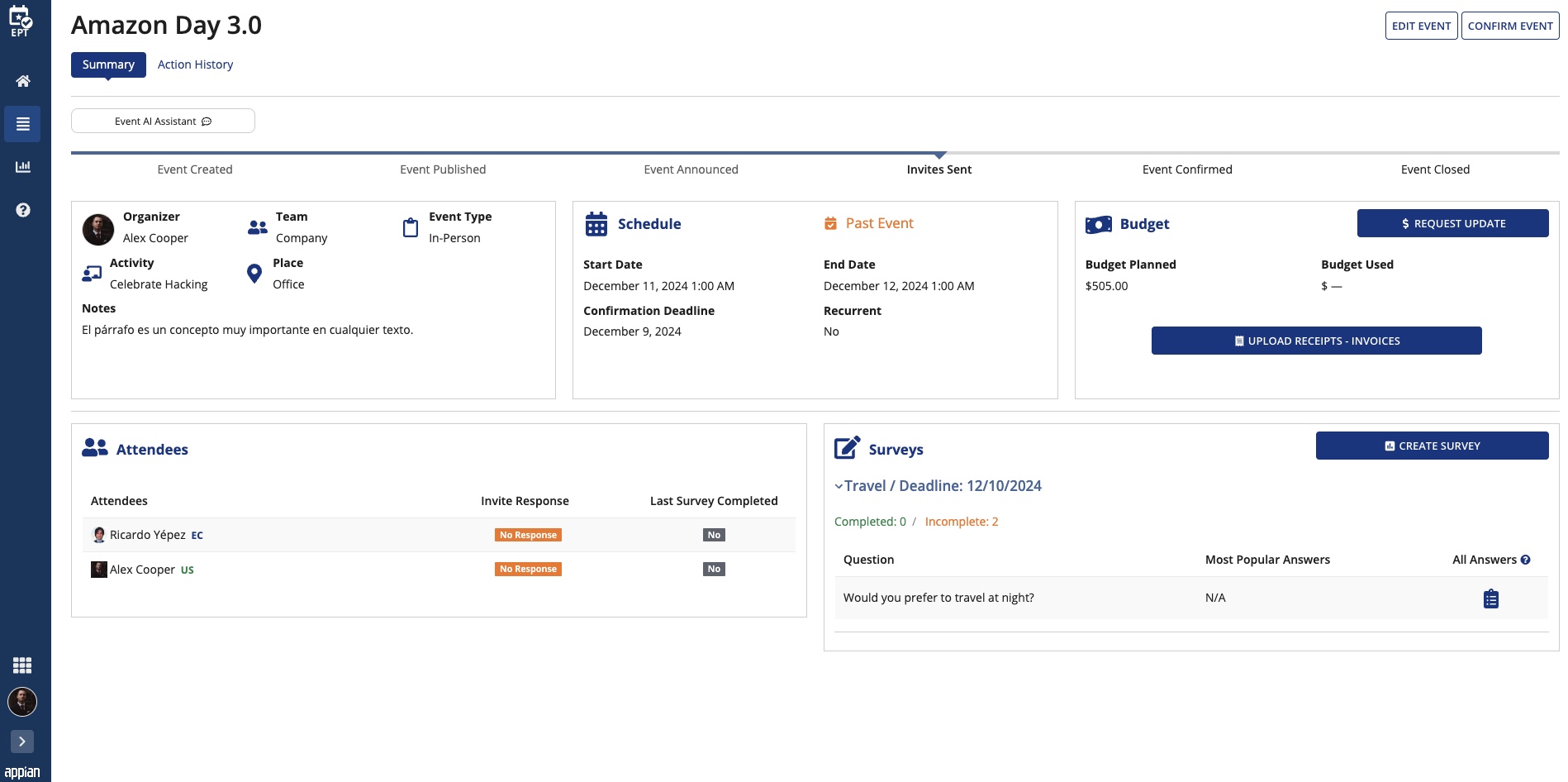
Task: Click the Invite Response column header
Action: point(525,501)
